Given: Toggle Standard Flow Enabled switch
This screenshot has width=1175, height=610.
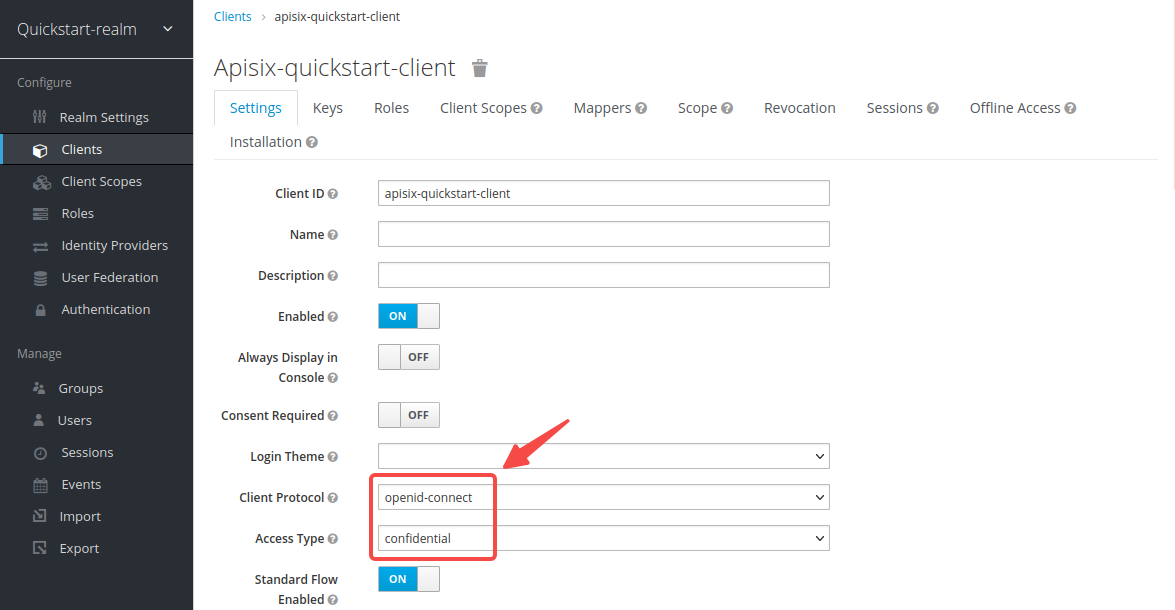Looking at the screenshot, I should point(408,579).
